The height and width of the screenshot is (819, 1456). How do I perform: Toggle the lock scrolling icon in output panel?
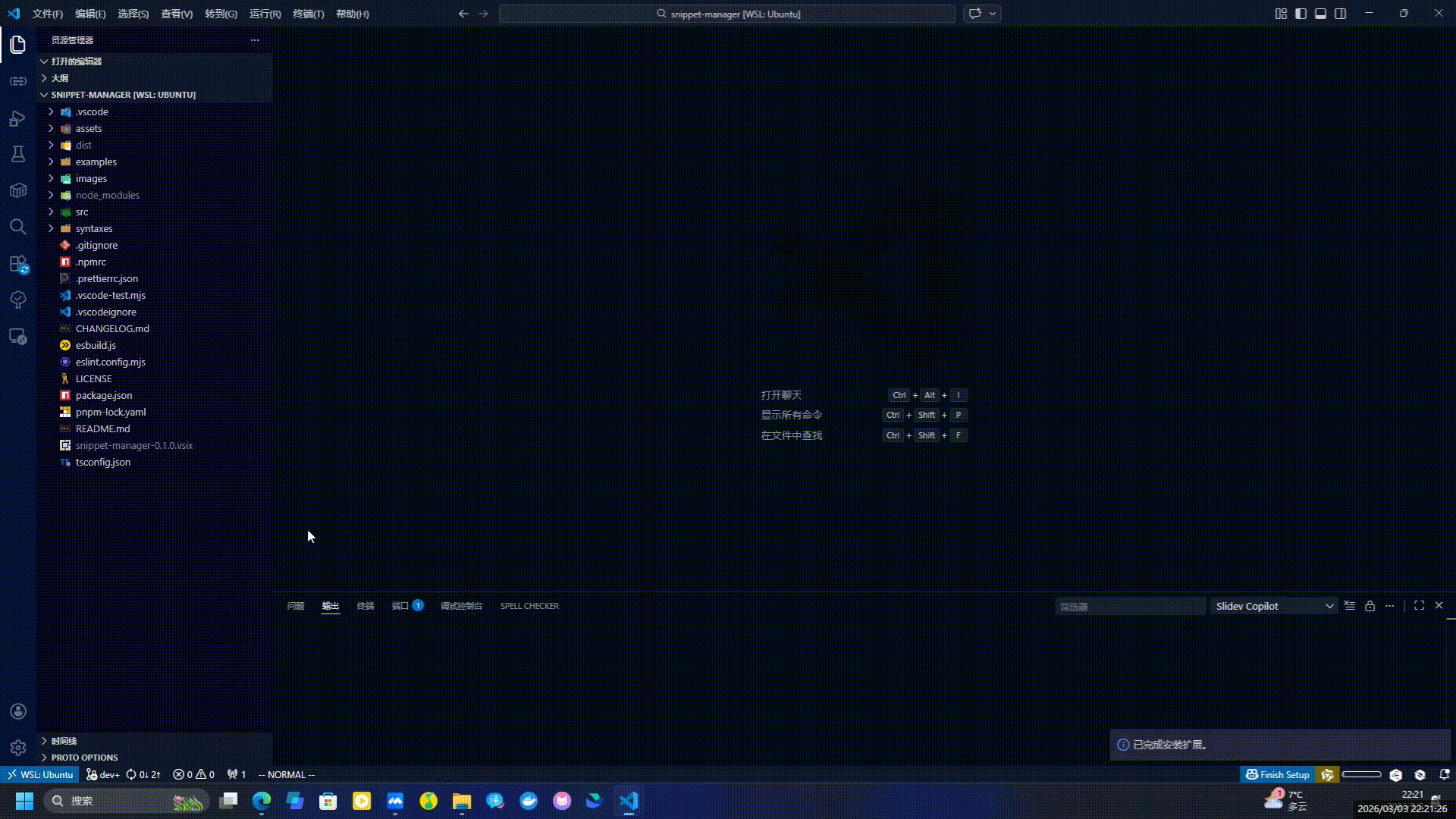(x=1370, y=605)
